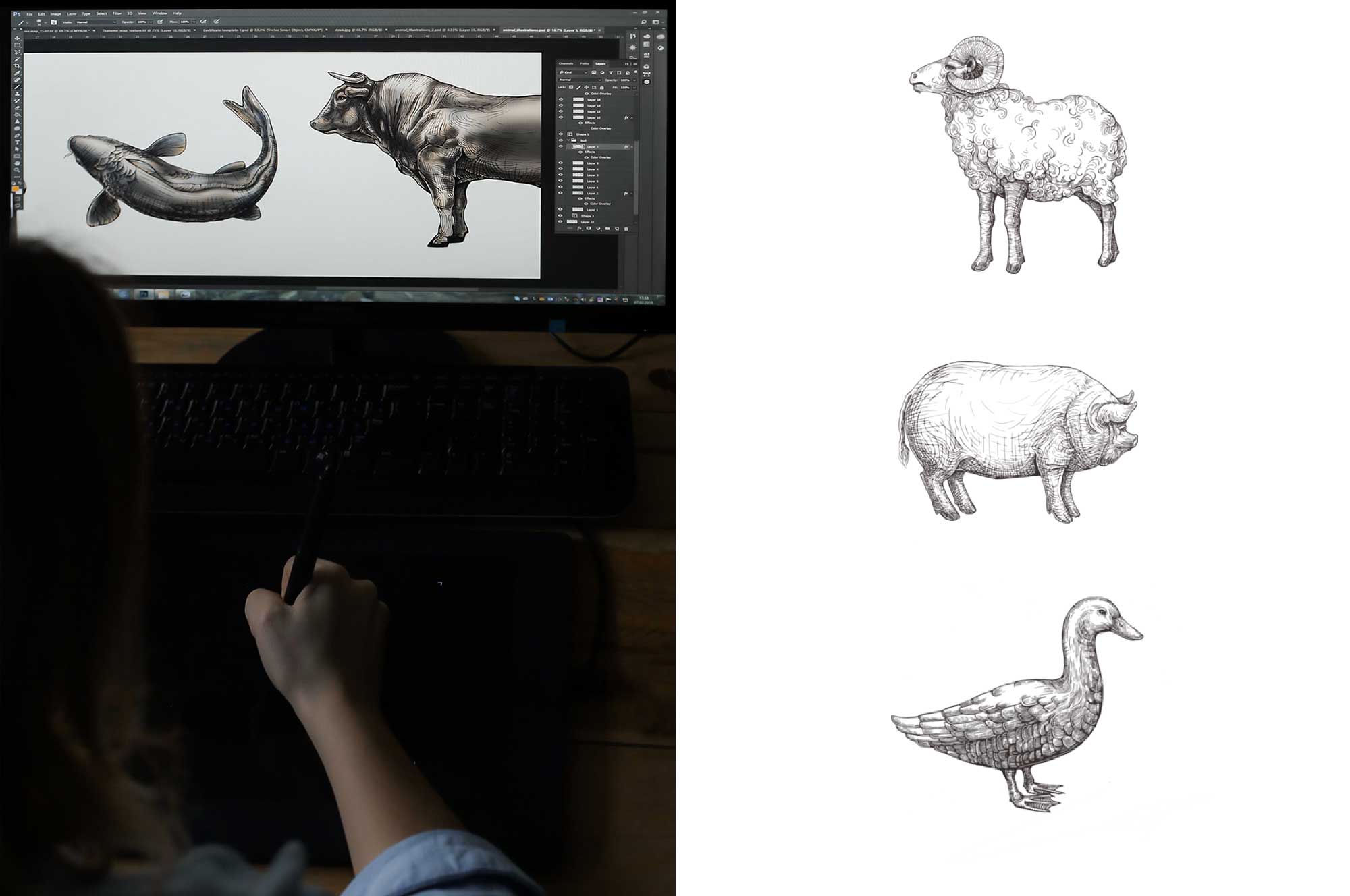
Task: Select the Zoom magnifier tool
Action: [17, 170]
